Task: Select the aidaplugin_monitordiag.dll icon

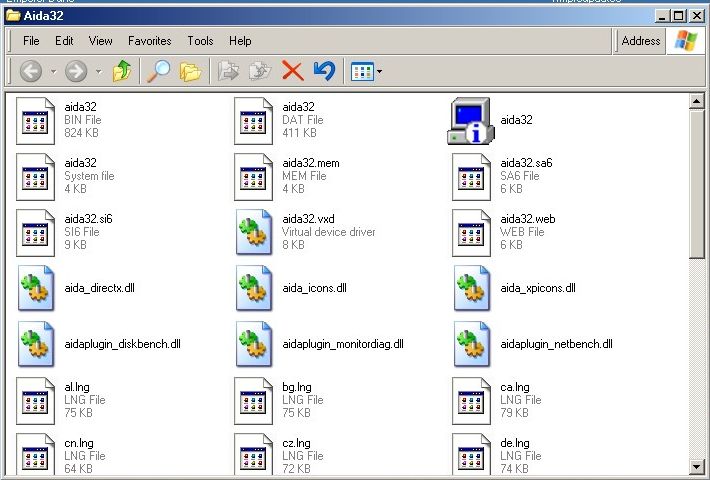Action: (x=254, y=344)
